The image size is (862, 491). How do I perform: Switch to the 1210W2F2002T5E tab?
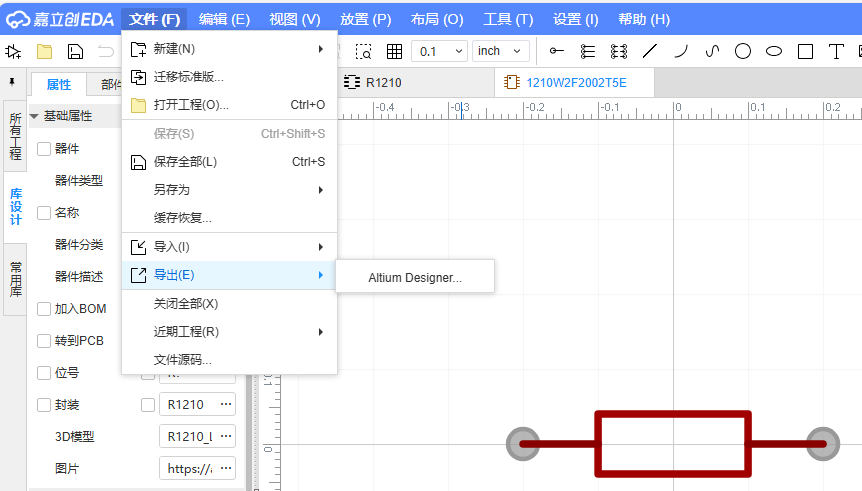(574, 82)
